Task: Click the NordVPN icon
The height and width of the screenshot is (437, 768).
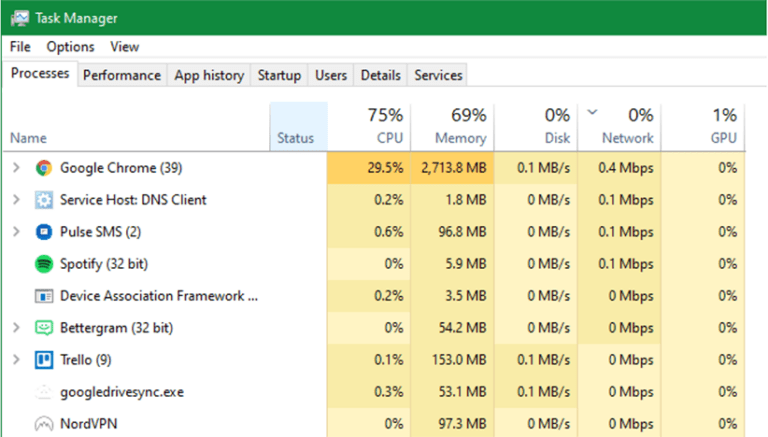Action: pos(43,425)
